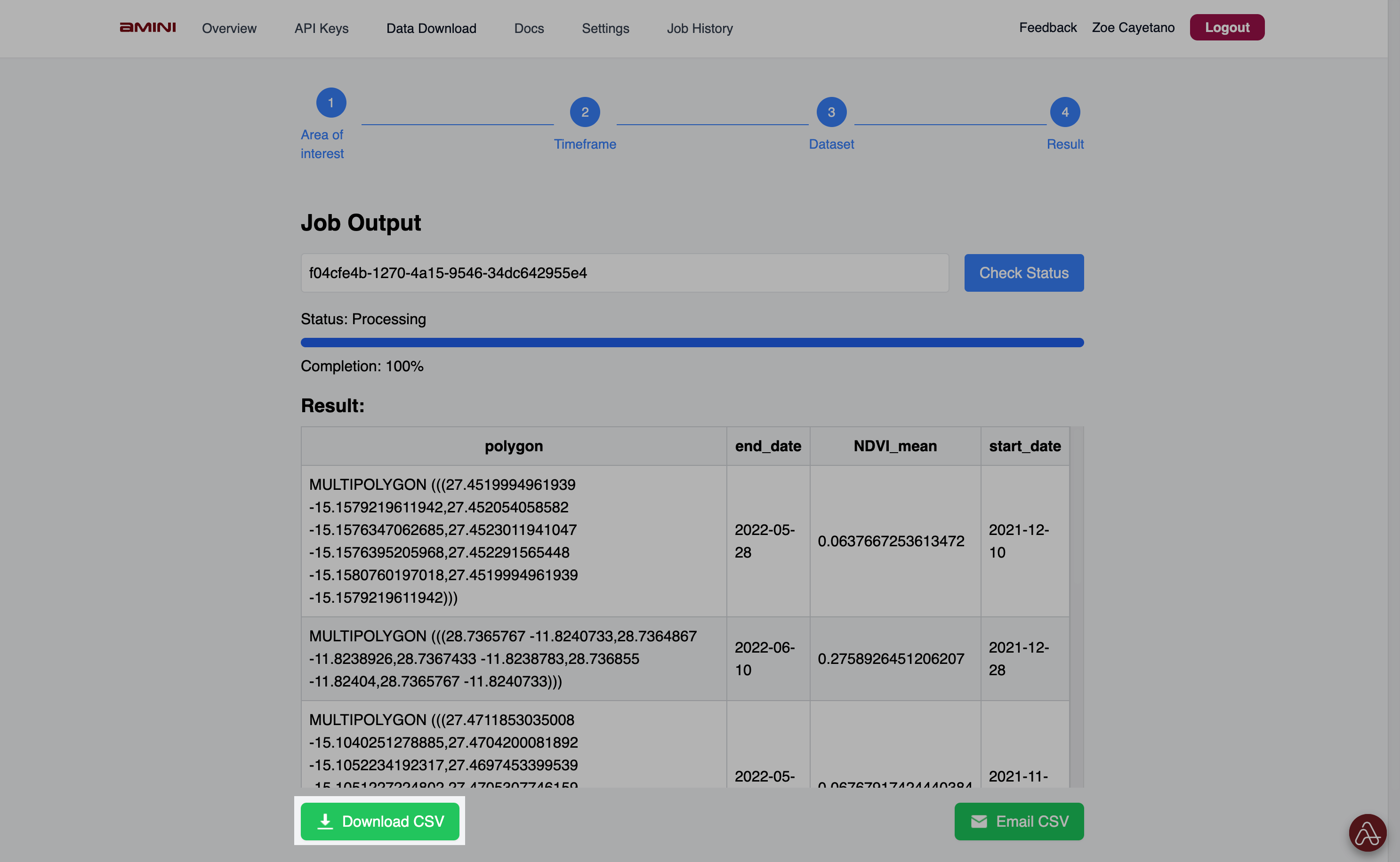Screen dimensions: 1400x862
Task: Click the start date 2021-12-28 cell
Action: click(1025, 658)
